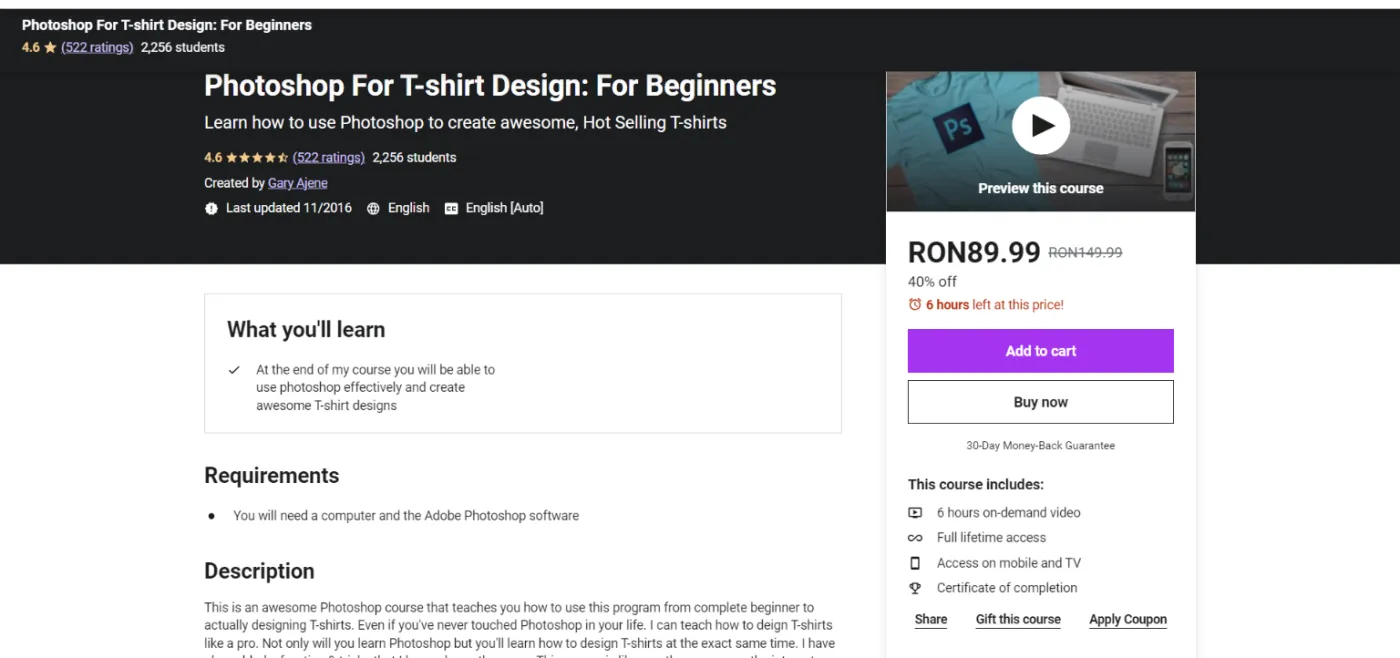Click the globe language icon

pos(373,209)
